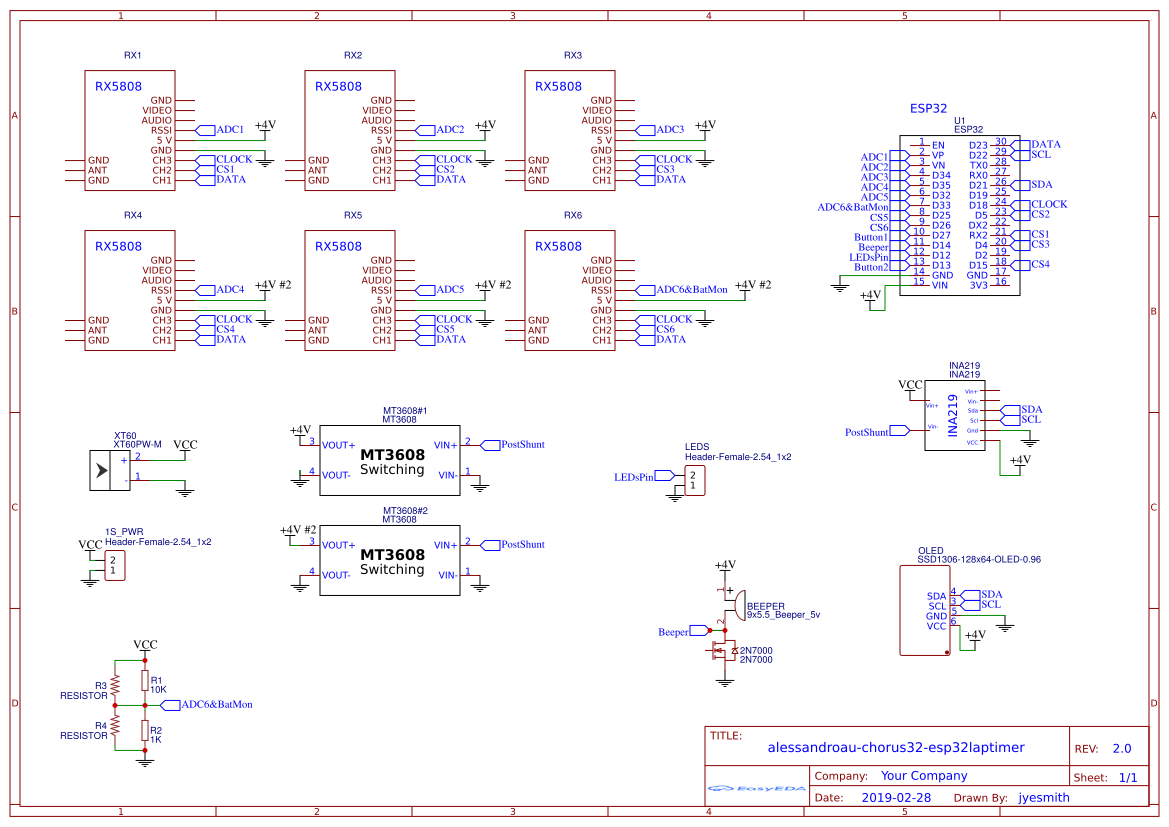Click ADC6&BatMon port at the resistor divider

pyautogui.click(x=207, y=705)
